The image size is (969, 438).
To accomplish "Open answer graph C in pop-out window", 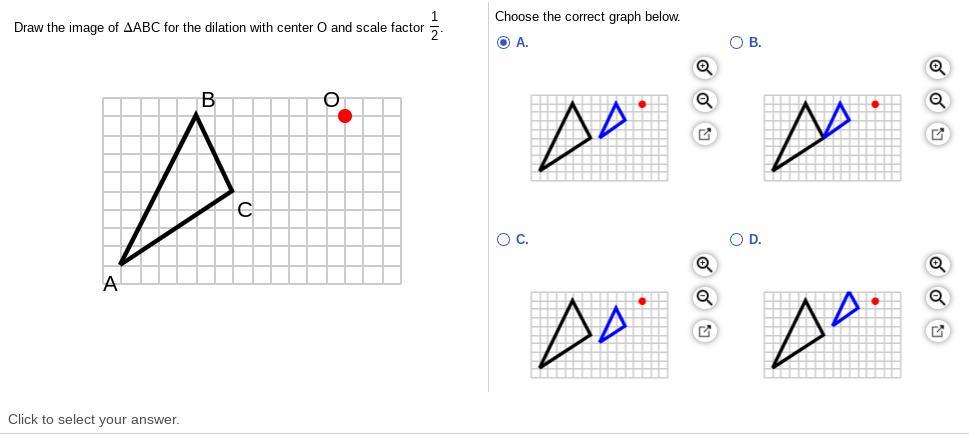I will (704, 331).
